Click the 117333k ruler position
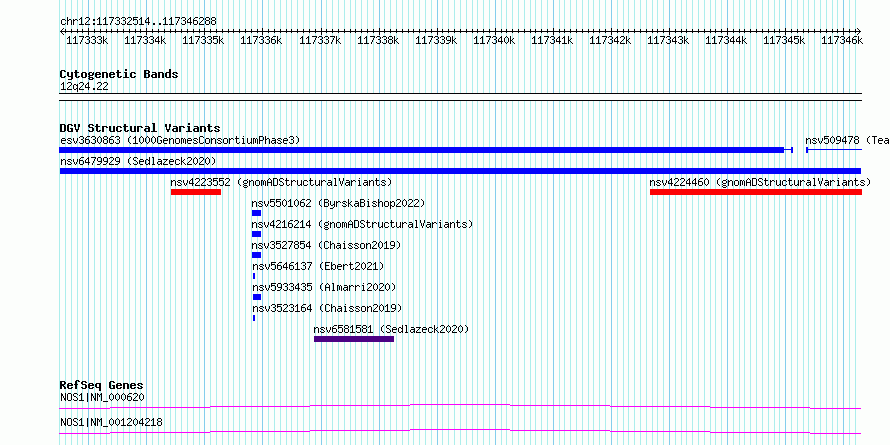 (x=87, y=40)
